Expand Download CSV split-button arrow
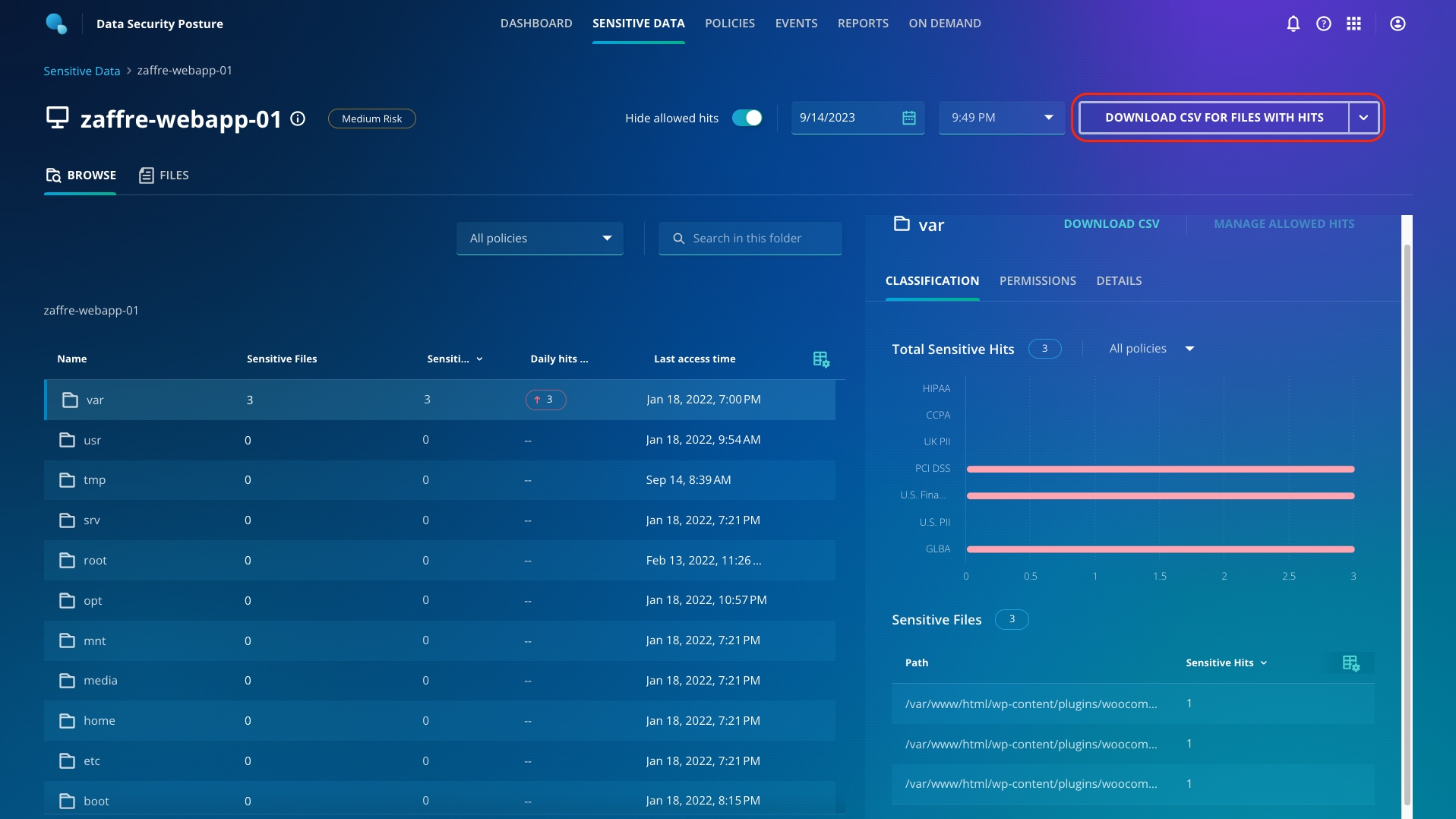1456x819 pixels. click(1363, 118)
